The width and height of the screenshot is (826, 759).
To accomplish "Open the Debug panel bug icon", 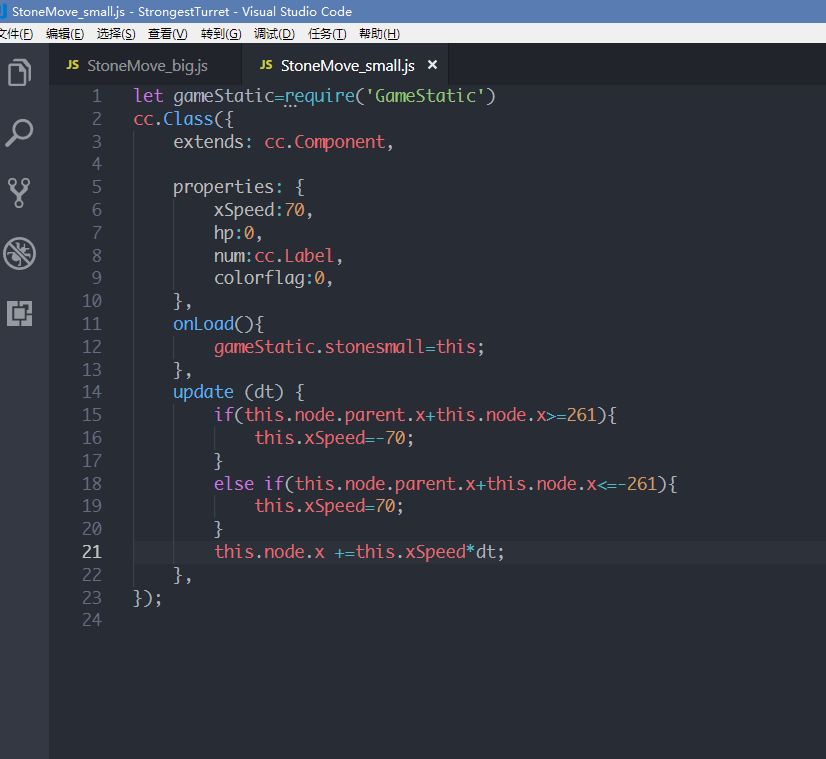I will (19, 253).
